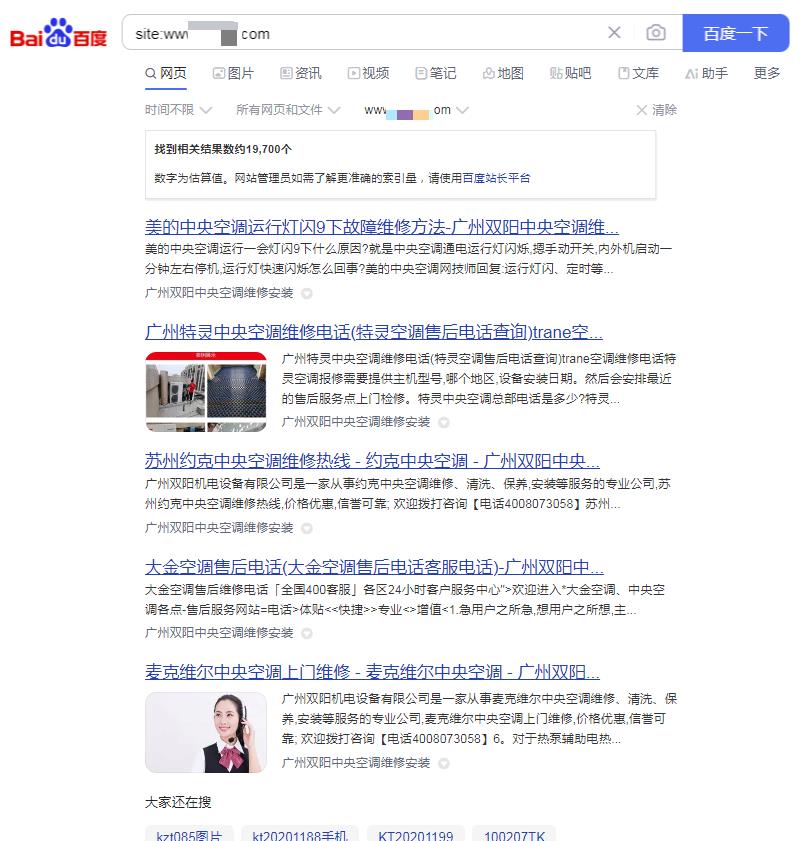
Task: Click 清除 to clear filters
Action: coord(656,110)
